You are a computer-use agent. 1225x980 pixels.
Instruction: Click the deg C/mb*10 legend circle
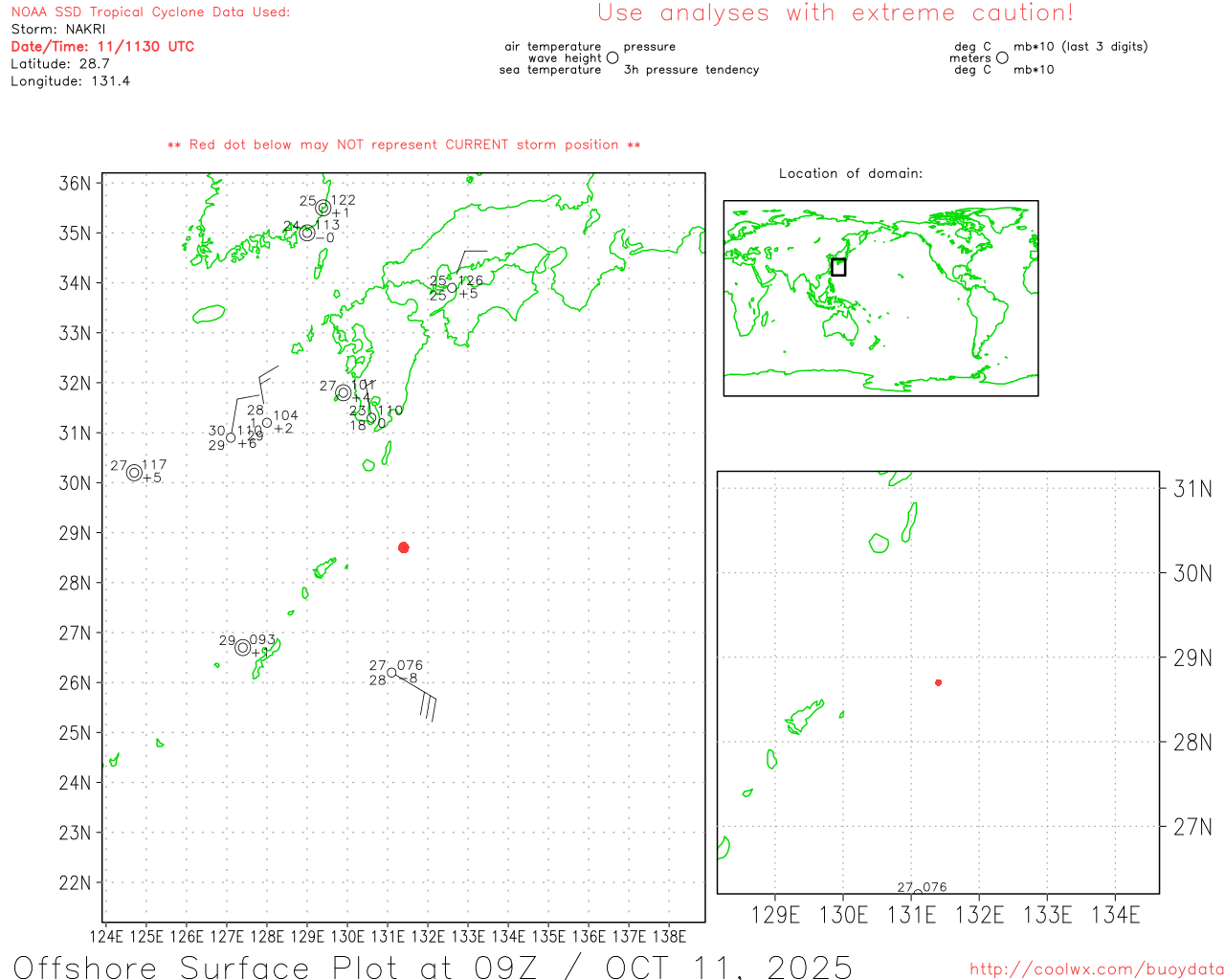click(1002, 58)
